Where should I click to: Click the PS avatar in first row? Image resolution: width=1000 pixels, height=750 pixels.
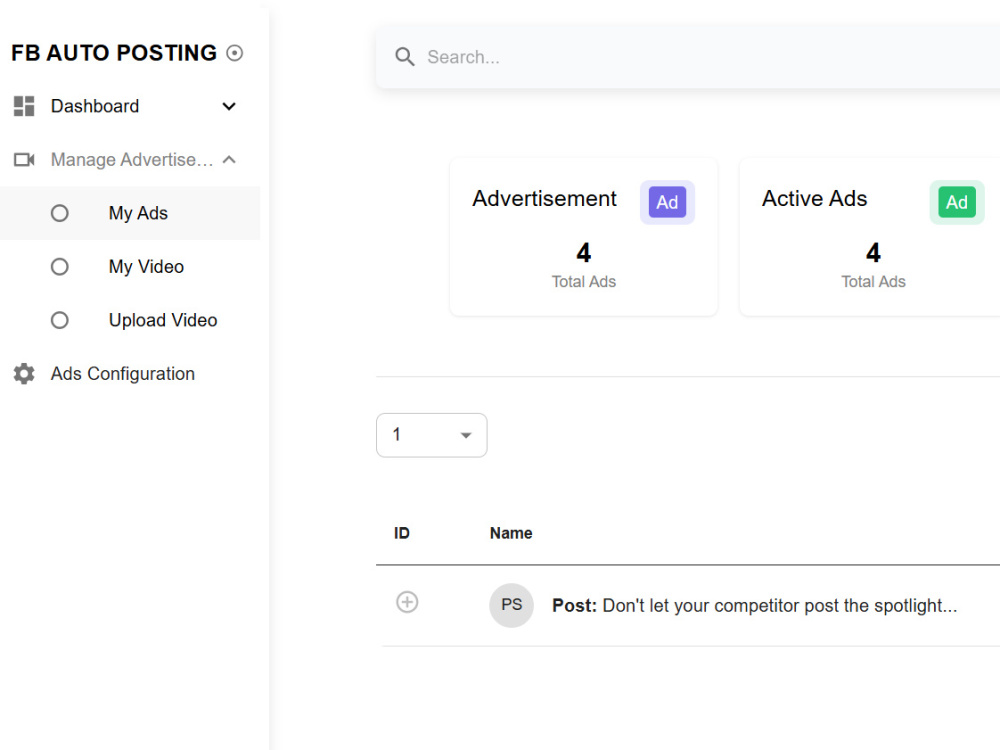(x=511, y=605)
